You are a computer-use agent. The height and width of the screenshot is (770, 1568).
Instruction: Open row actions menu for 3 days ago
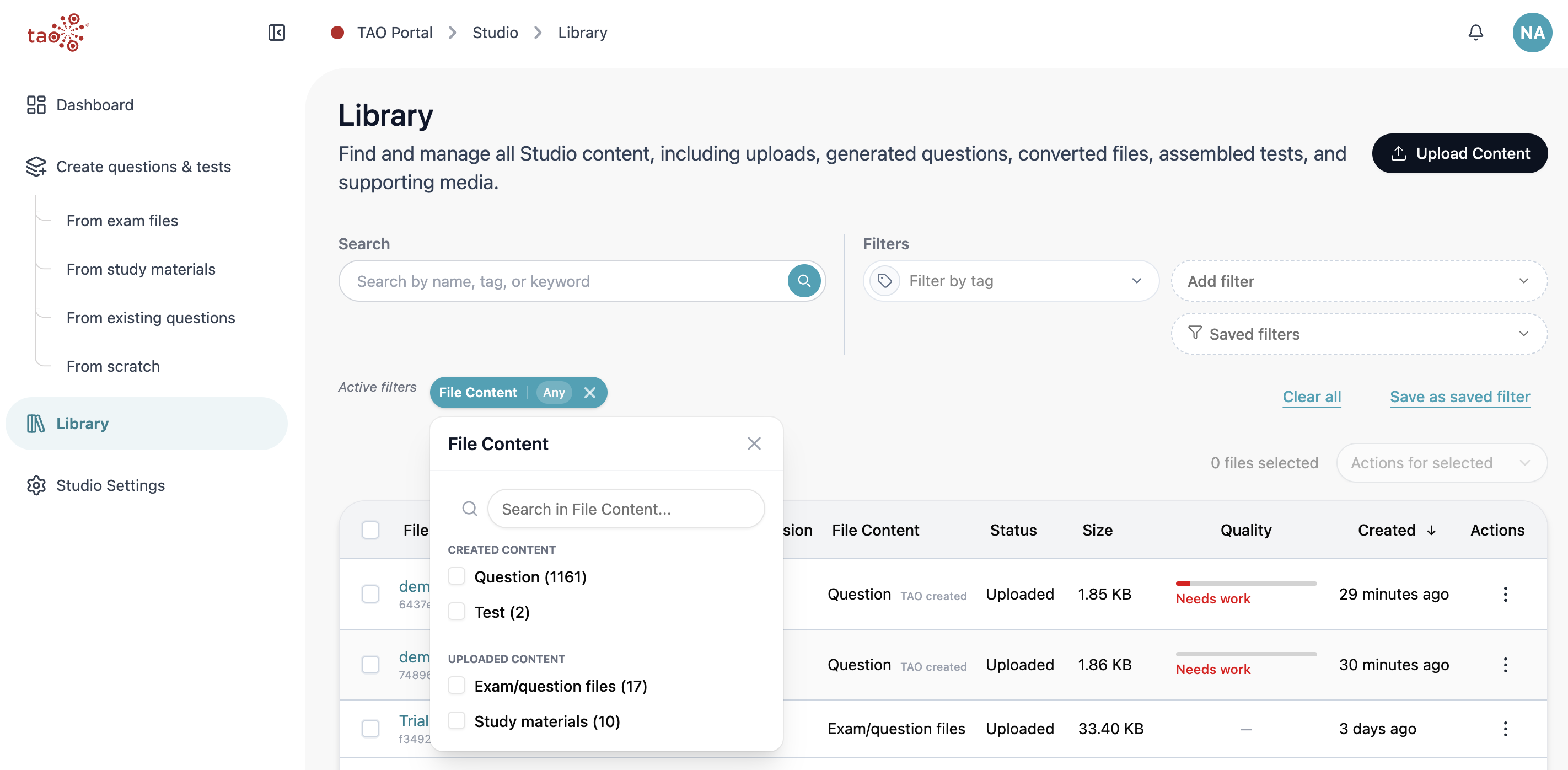coord(1505,729)
